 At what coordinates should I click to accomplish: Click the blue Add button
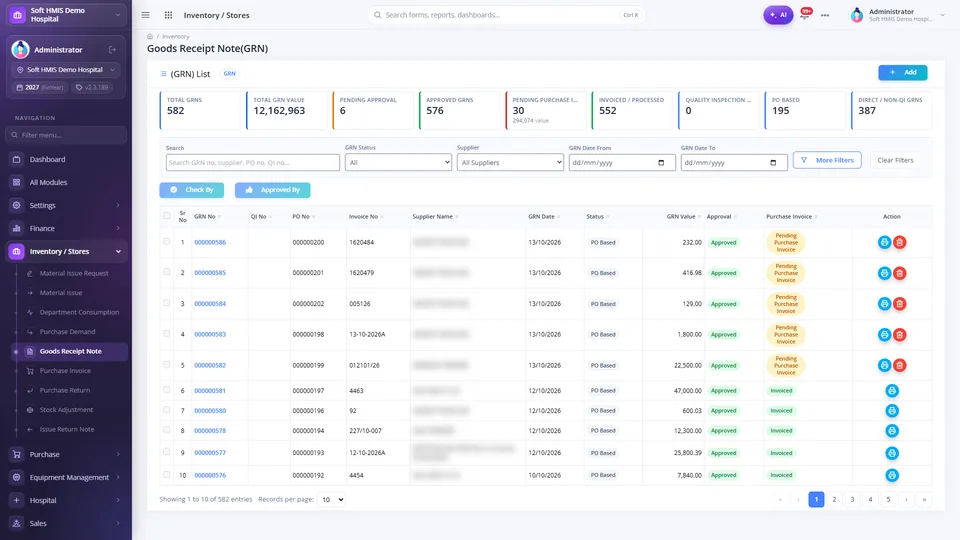902,72
